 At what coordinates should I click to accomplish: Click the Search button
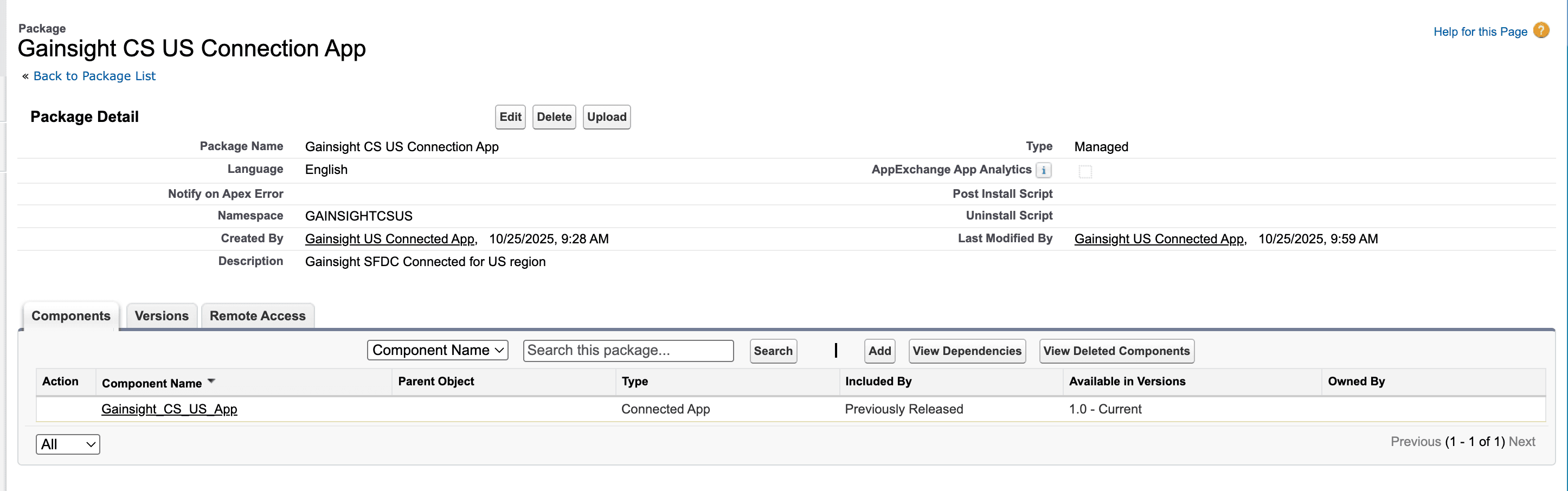[773, 351]
